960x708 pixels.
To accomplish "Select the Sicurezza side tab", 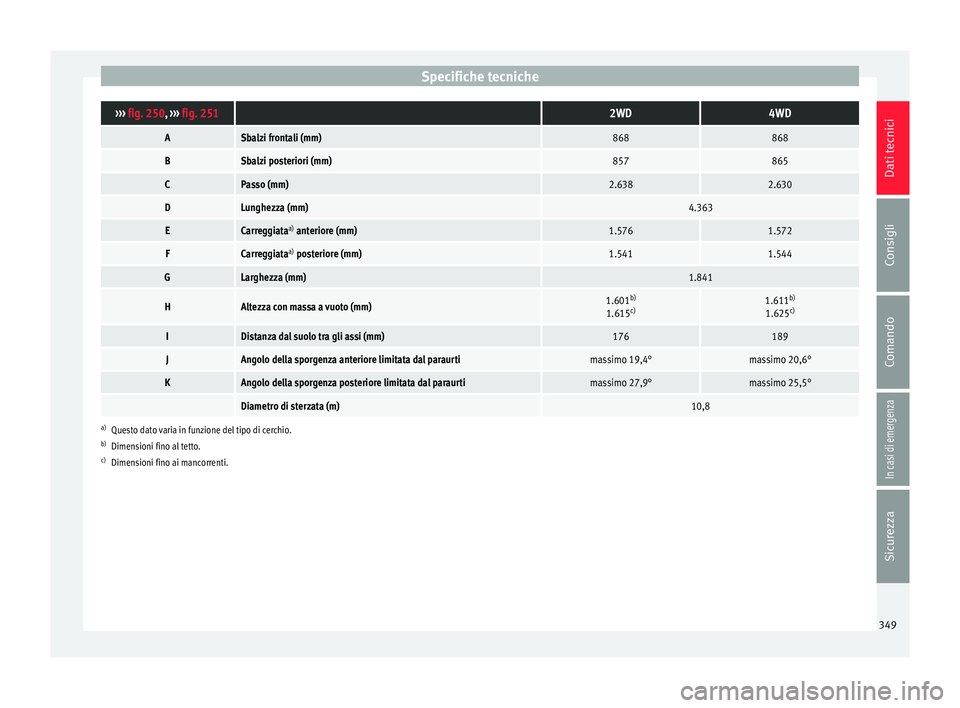I will point(892,536).
